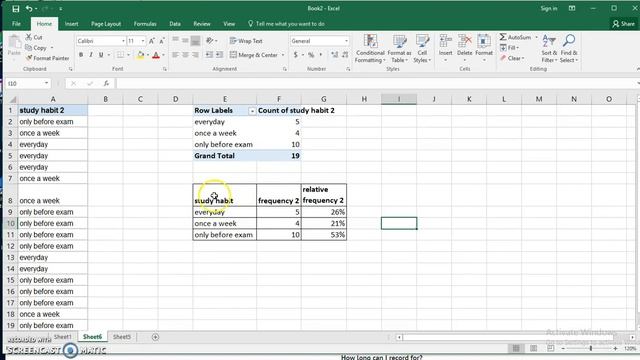The width and height of the screenshot is (640, 360).
Task: Open the General number format dropdown
Action: coord(346,41)
